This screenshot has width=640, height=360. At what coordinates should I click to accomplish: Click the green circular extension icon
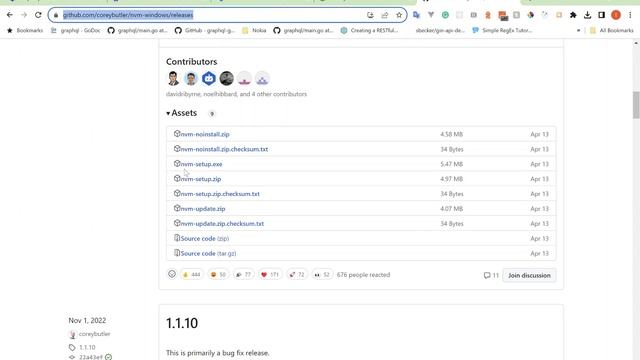tap(445, 15)
